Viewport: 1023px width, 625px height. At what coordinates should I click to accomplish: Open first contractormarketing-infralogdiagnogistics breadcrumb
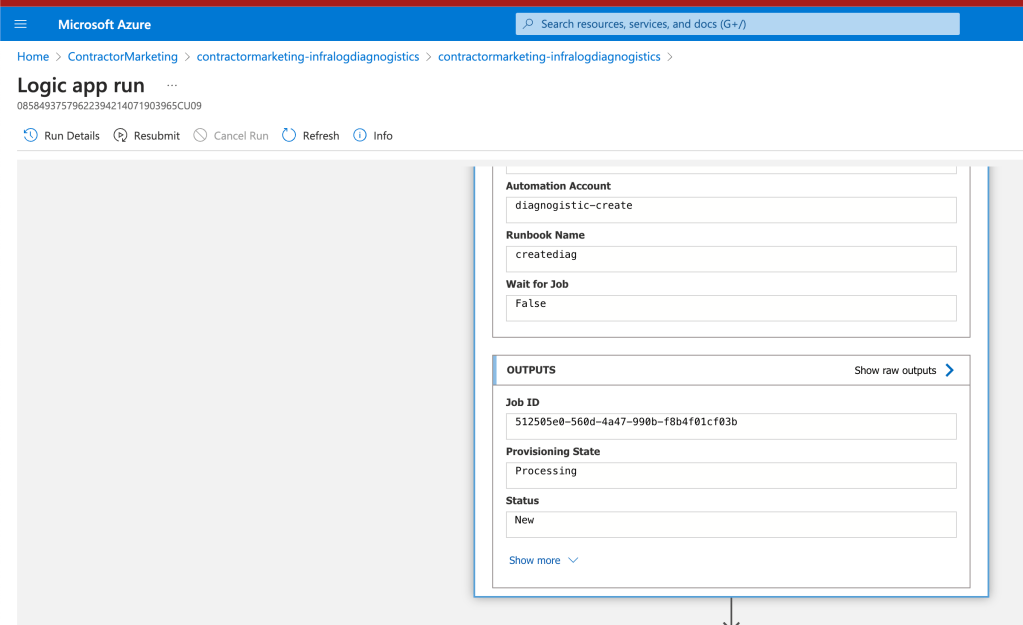pyautogui.click(x=308, y=57)
